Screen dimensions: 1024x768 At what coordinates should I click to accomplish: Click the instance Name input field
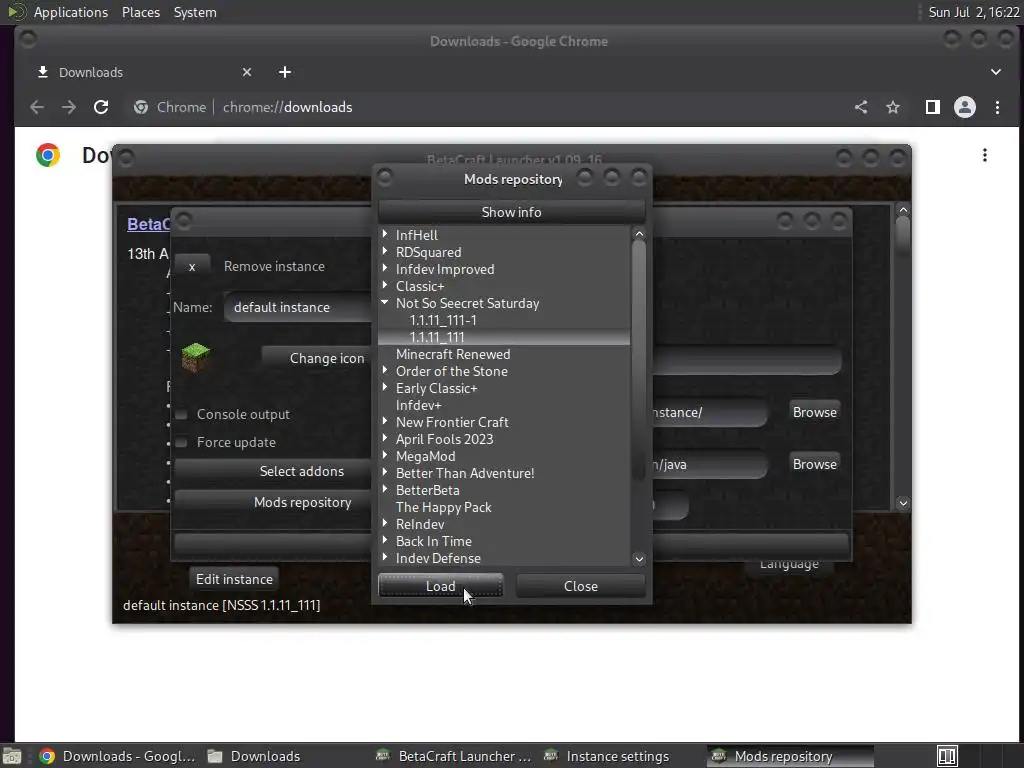tap(297, 307)
